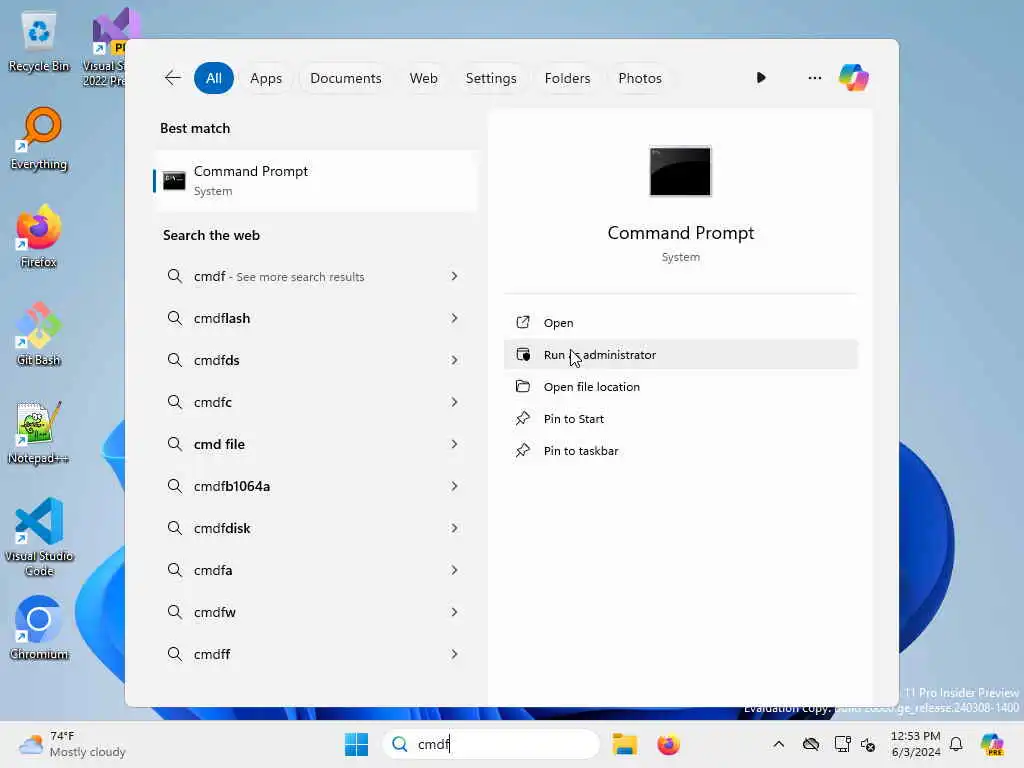Launch Visual Studio Code from desktop

pyautogui.click(x=39, y=537)
